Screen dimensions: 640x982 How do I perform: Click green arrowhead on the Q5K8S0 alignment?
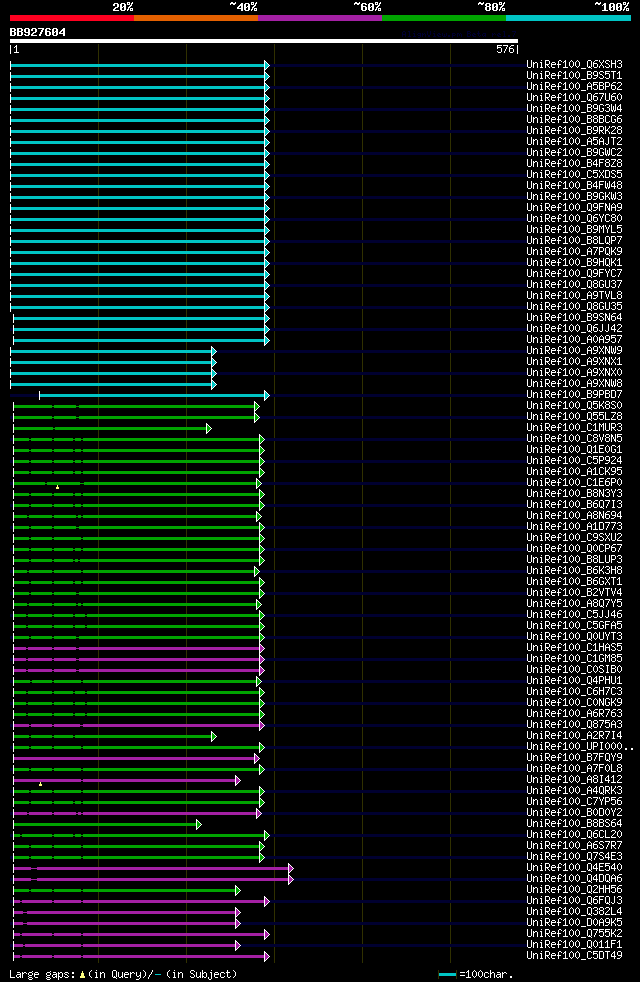(x=257, y=406)
